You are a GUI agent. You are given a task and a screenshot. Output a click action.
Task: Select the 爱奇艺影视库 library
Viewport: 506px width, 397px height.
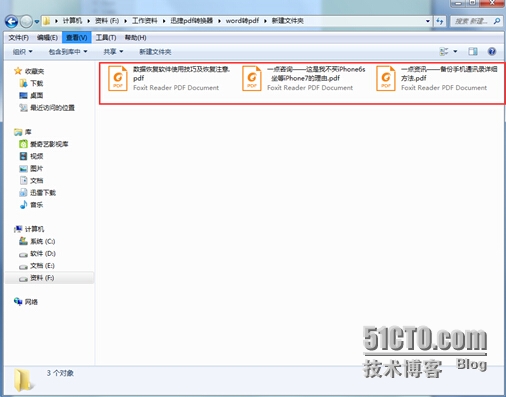(49, 144)
